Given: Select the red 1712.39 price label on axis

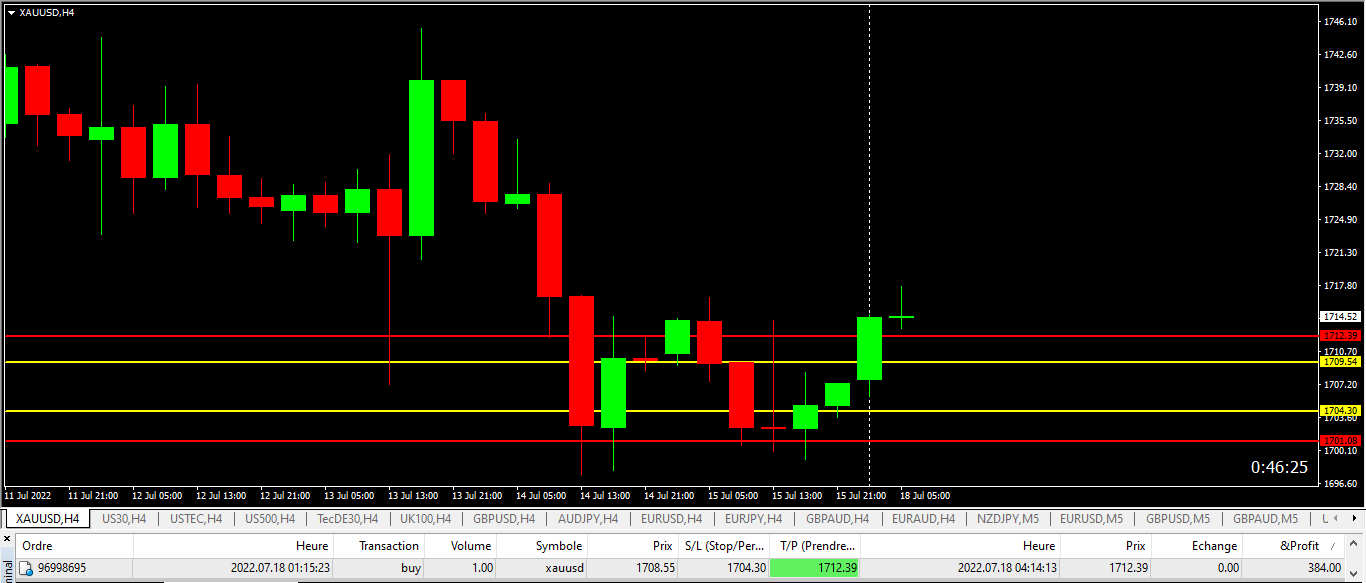Looking at the screenshot, I should [1339, 335].
